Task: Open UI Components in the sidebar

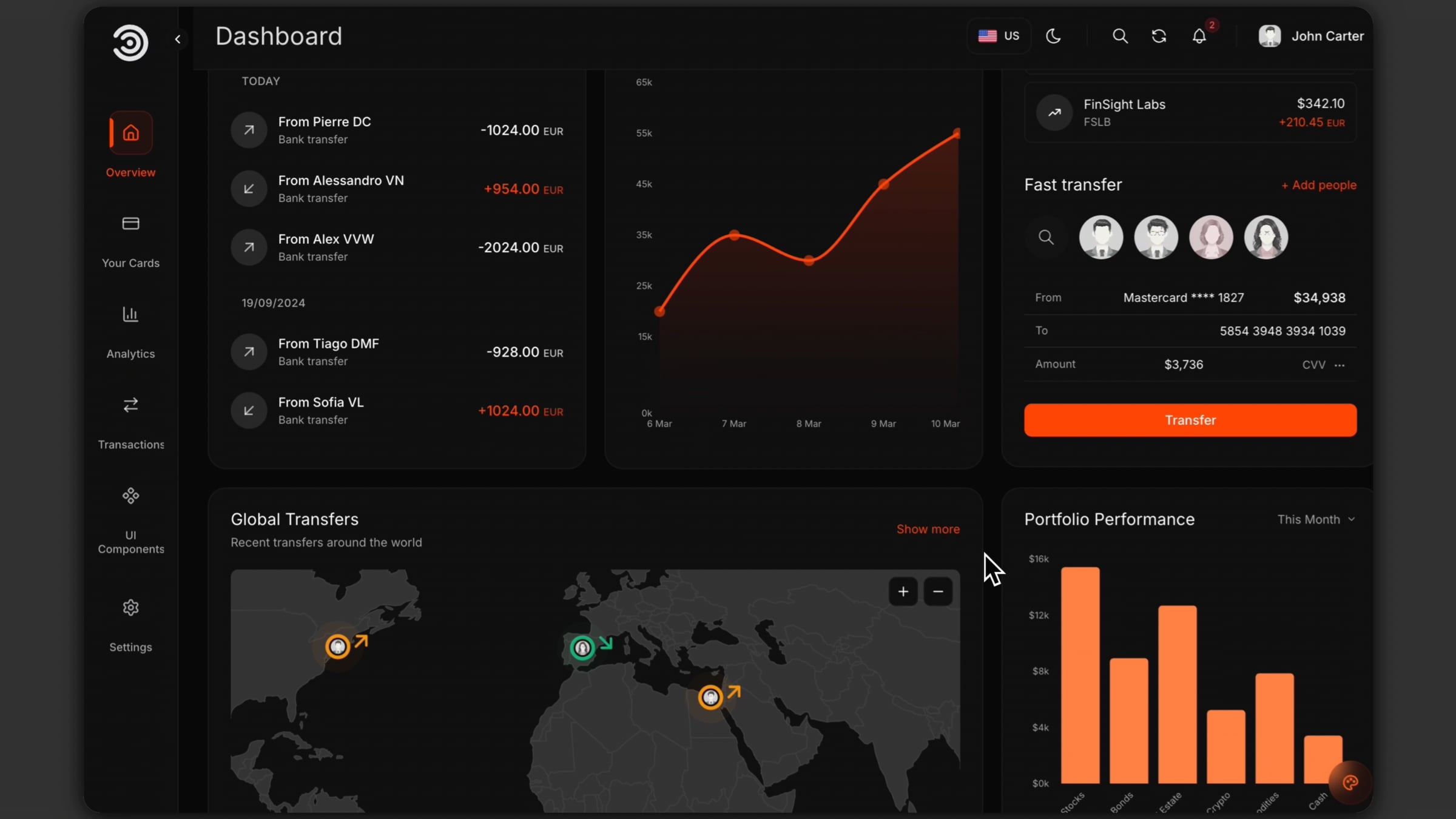Action: click(130, 521)
